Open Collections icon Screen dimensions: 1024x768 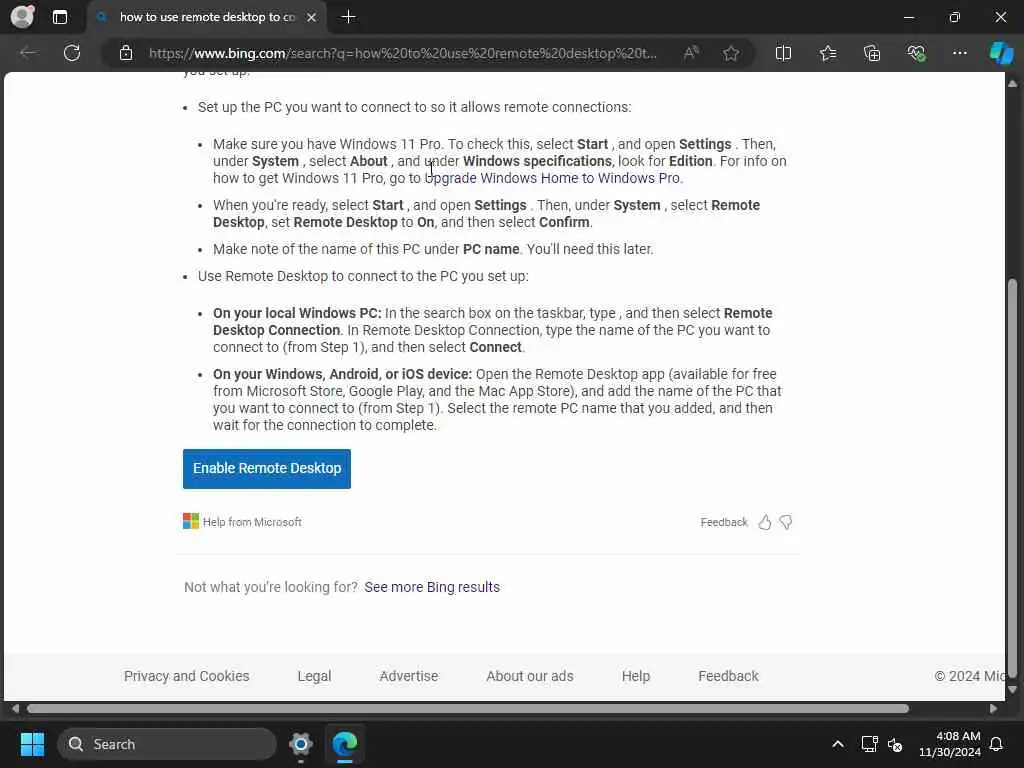872,53
